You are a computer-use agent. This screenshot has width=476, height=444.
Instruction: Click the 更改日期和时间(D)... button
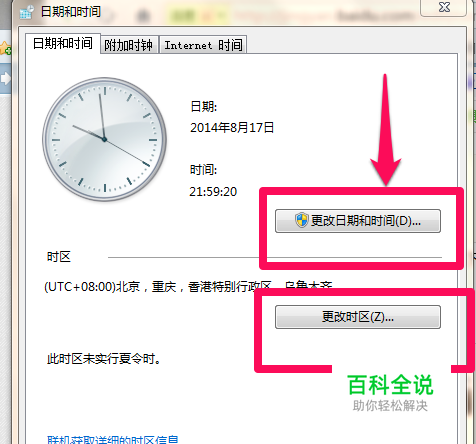(358, 221)
